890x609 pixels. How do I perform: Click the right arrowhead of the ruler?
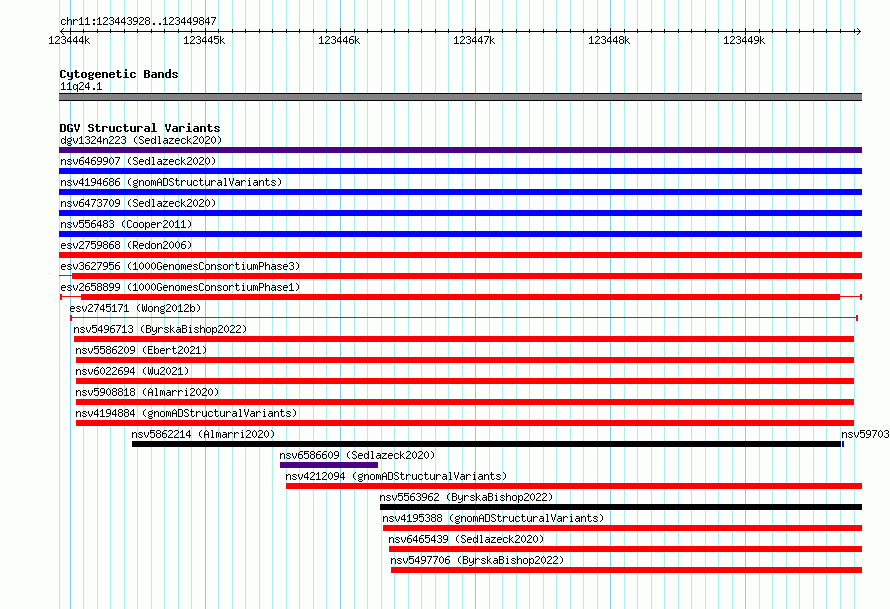(x=858, y=31)
